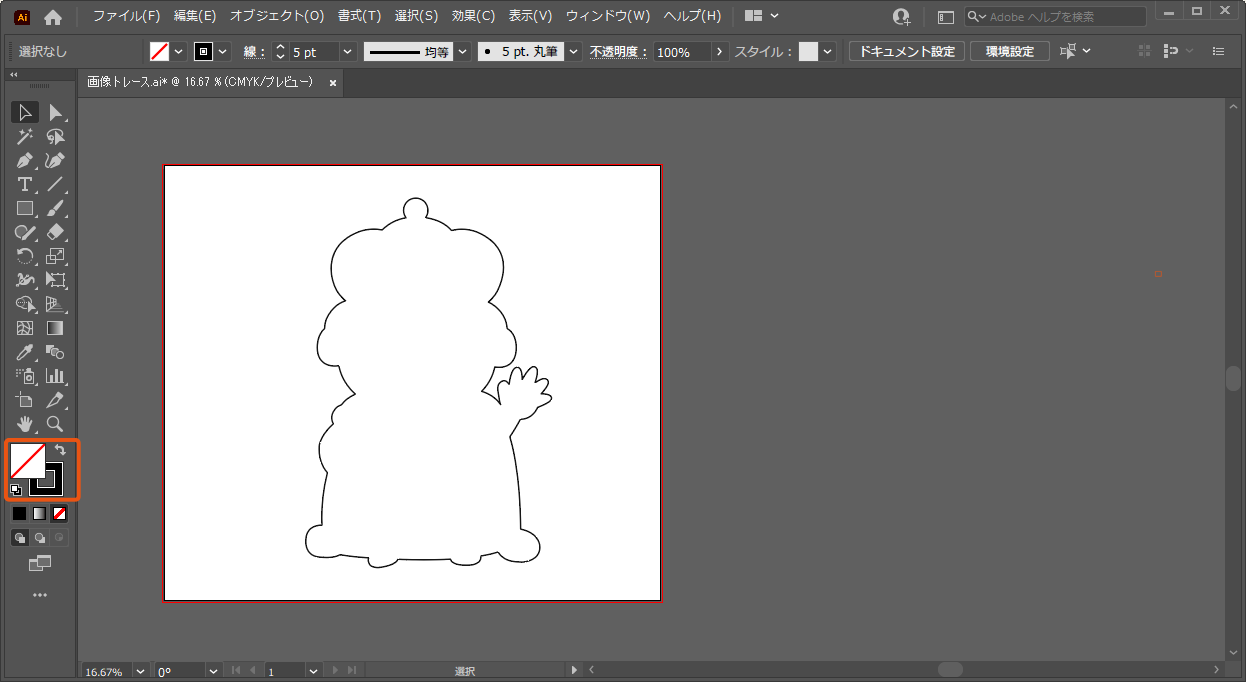This screenshot has width=1246, height=682.
Task: Select the Lasso tool
Action: pos(56,137)
